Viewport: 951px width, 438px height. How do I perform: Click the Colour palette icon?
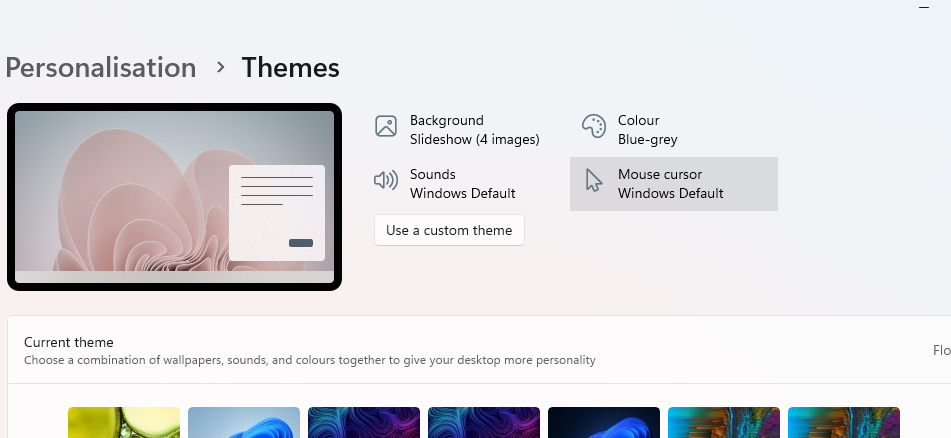594,126
